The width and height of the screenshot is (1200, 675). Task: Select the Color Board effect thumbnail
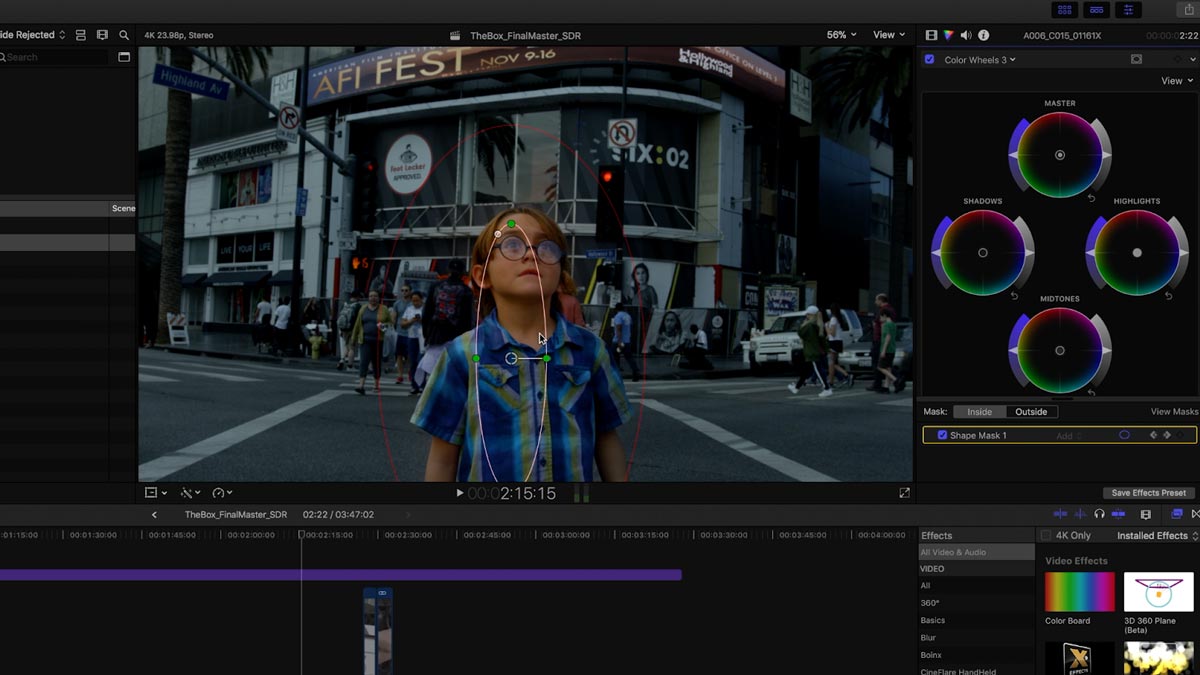click(x=1080, y=592)
